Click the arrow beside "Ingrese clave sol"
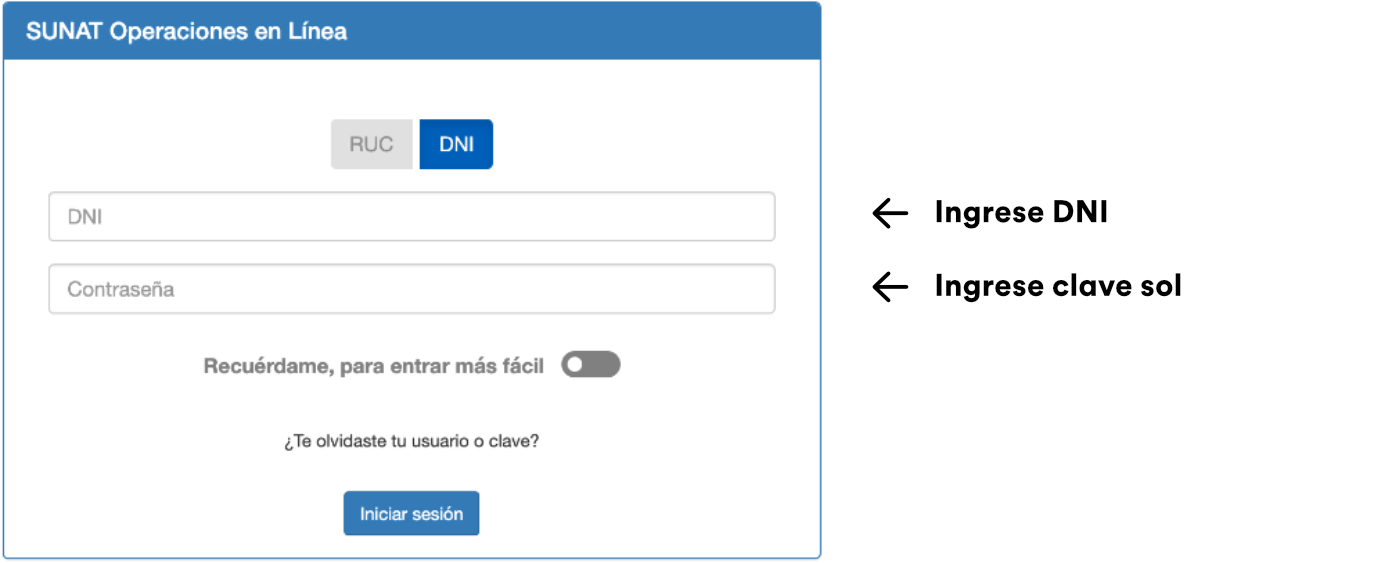1398x563 pixels. pyautogui.click(x=890, y=287)
